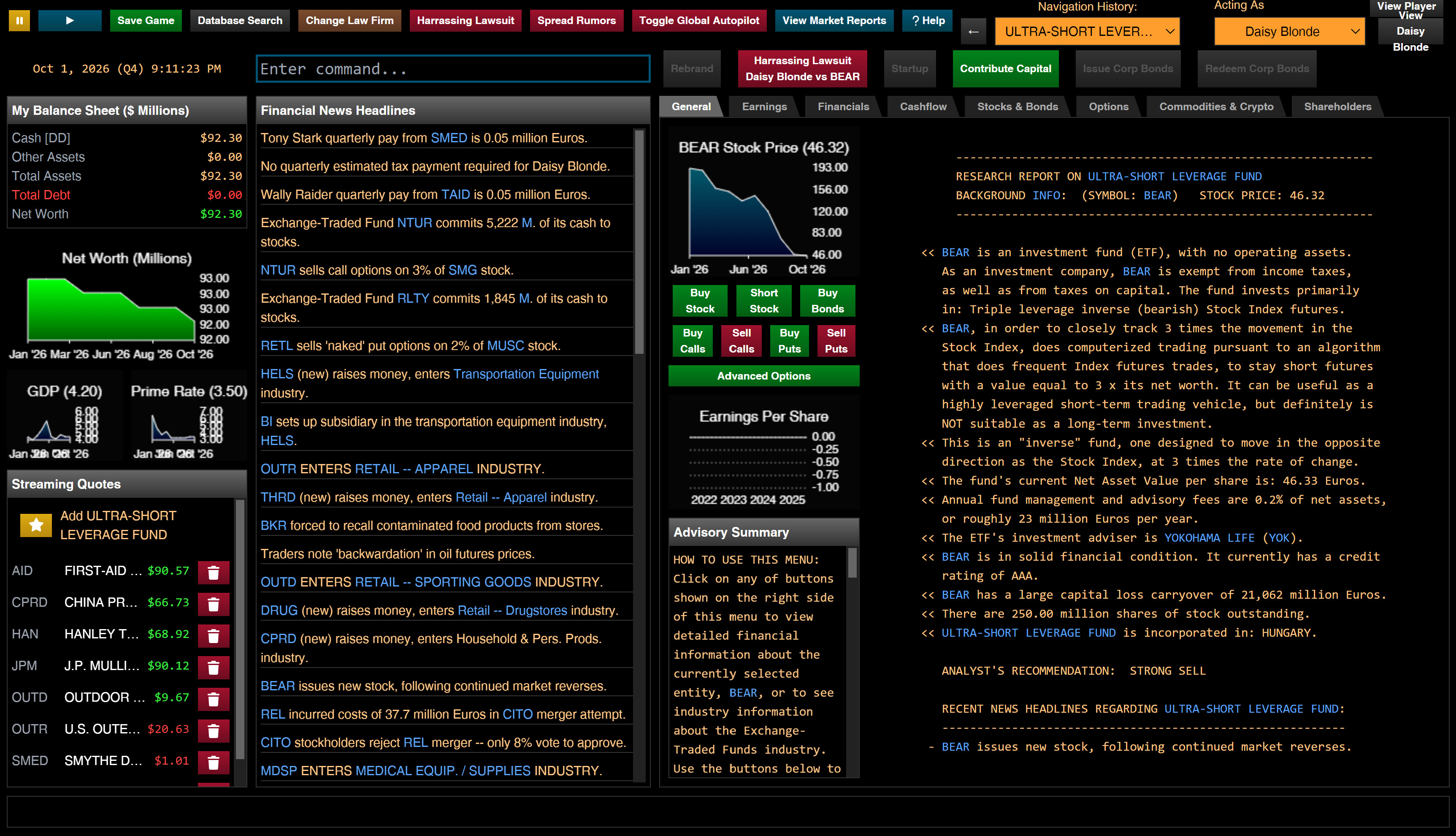Open the Navigation History dropdown

1086,31
